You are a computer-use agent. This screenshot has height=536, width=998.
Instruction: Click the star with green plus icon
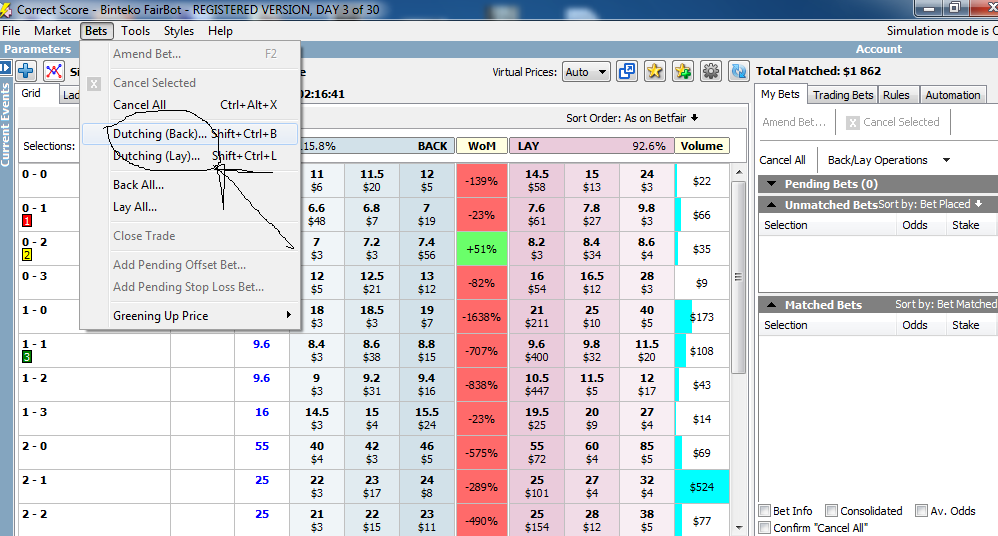point(682,71)
